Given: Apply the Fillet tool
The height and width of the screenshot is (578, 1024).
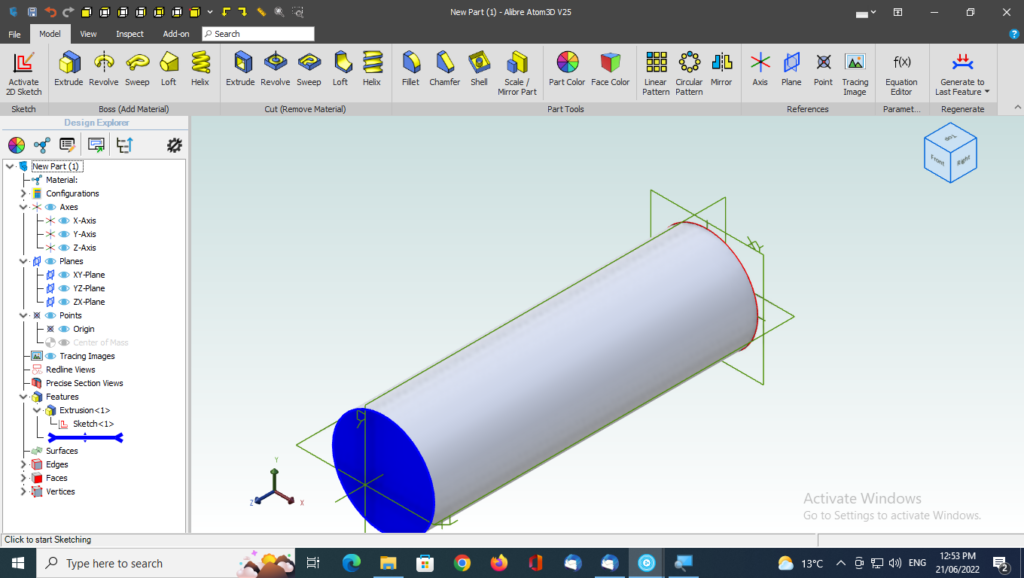Looking at the screenshot, I should [411, 69].
